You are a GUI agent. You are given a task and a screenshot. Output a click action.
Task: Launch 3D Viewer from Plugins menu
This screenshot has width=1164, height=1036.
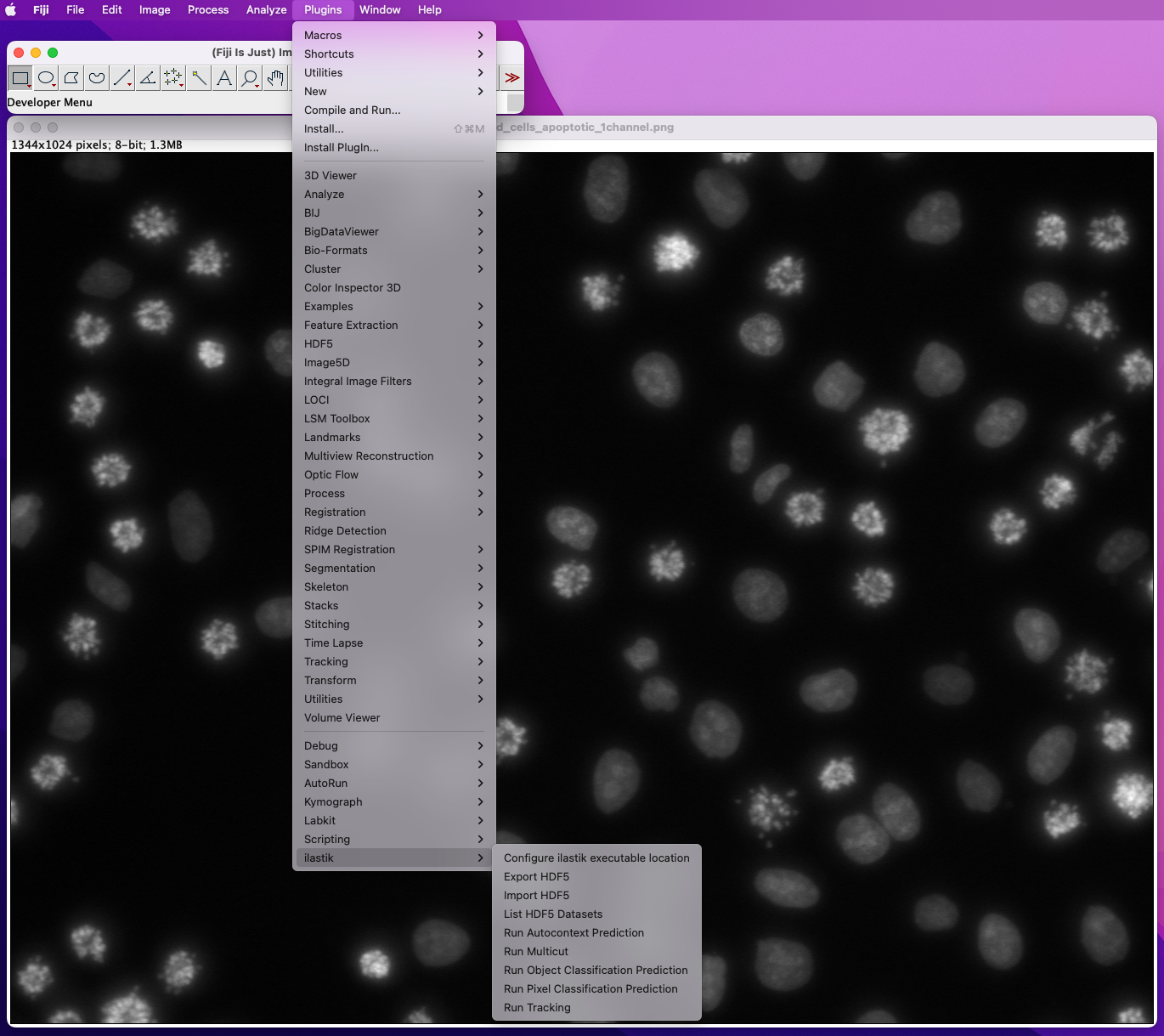(331, 176)
